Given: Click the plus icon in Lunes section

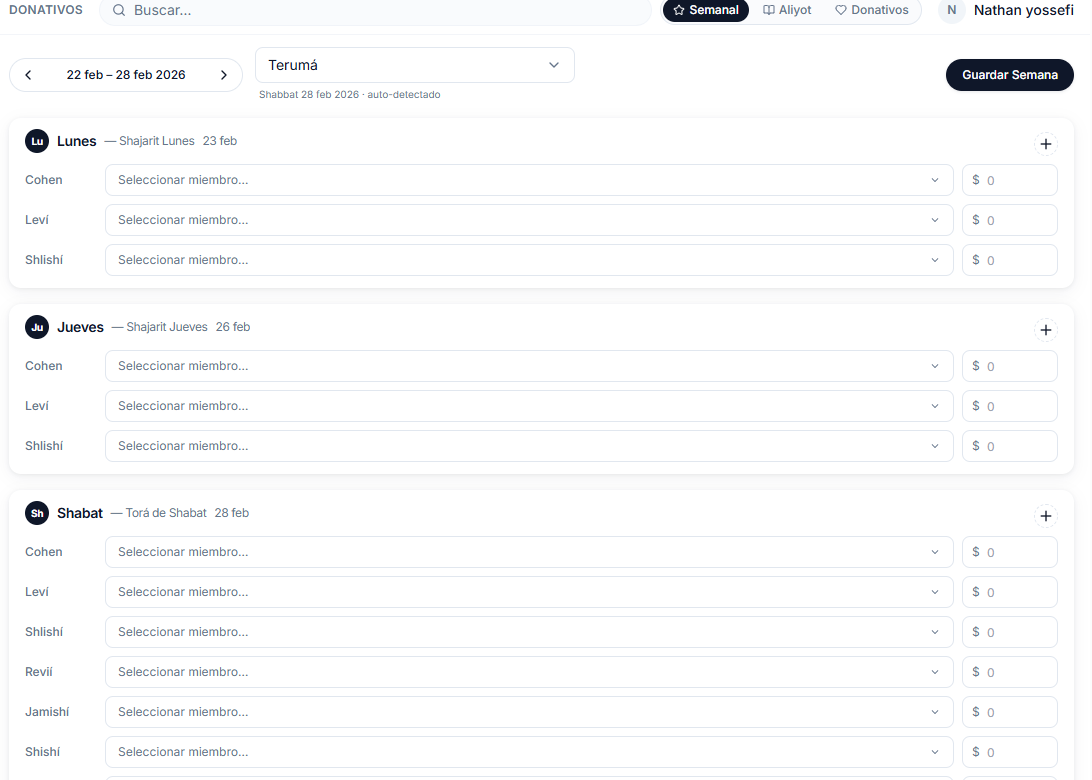Looking at the screenshot, I should coord(1045,144).
